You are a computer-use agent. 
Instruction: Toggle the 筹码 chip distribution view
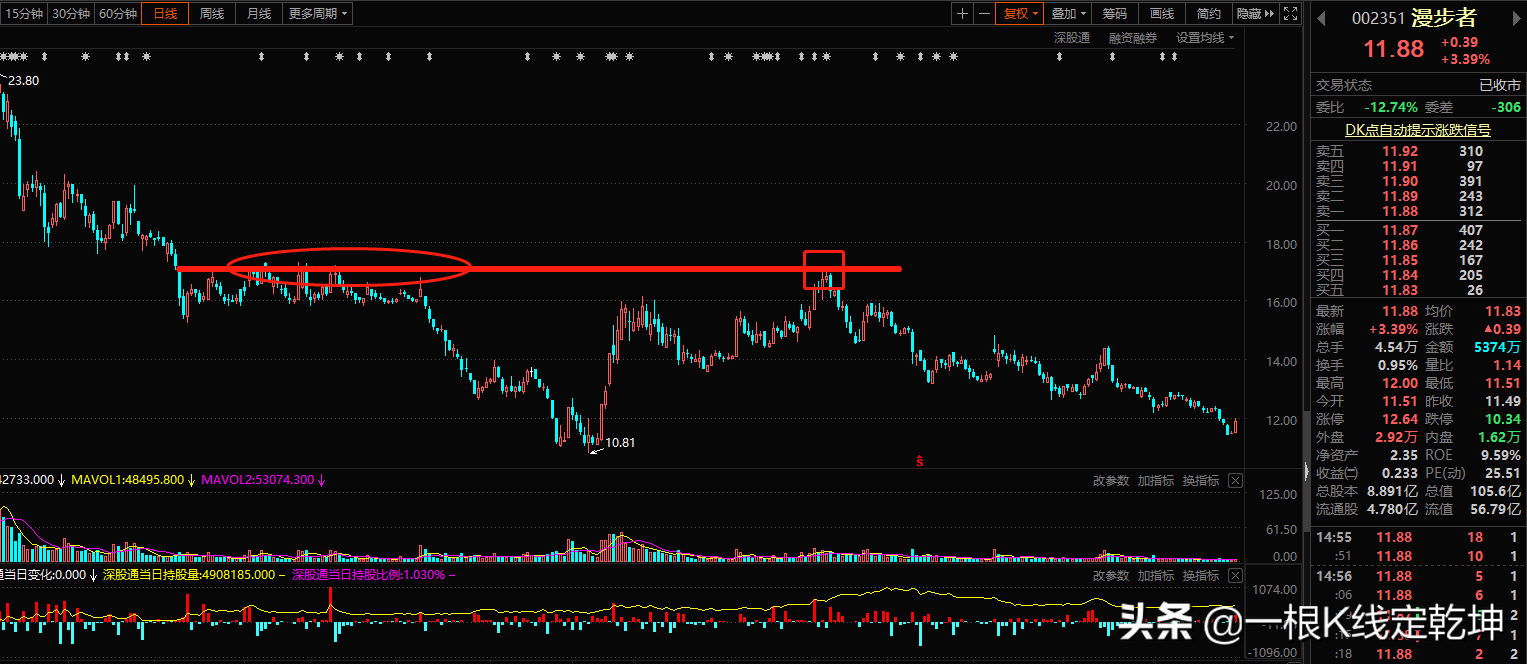[x=1115, y=13]
